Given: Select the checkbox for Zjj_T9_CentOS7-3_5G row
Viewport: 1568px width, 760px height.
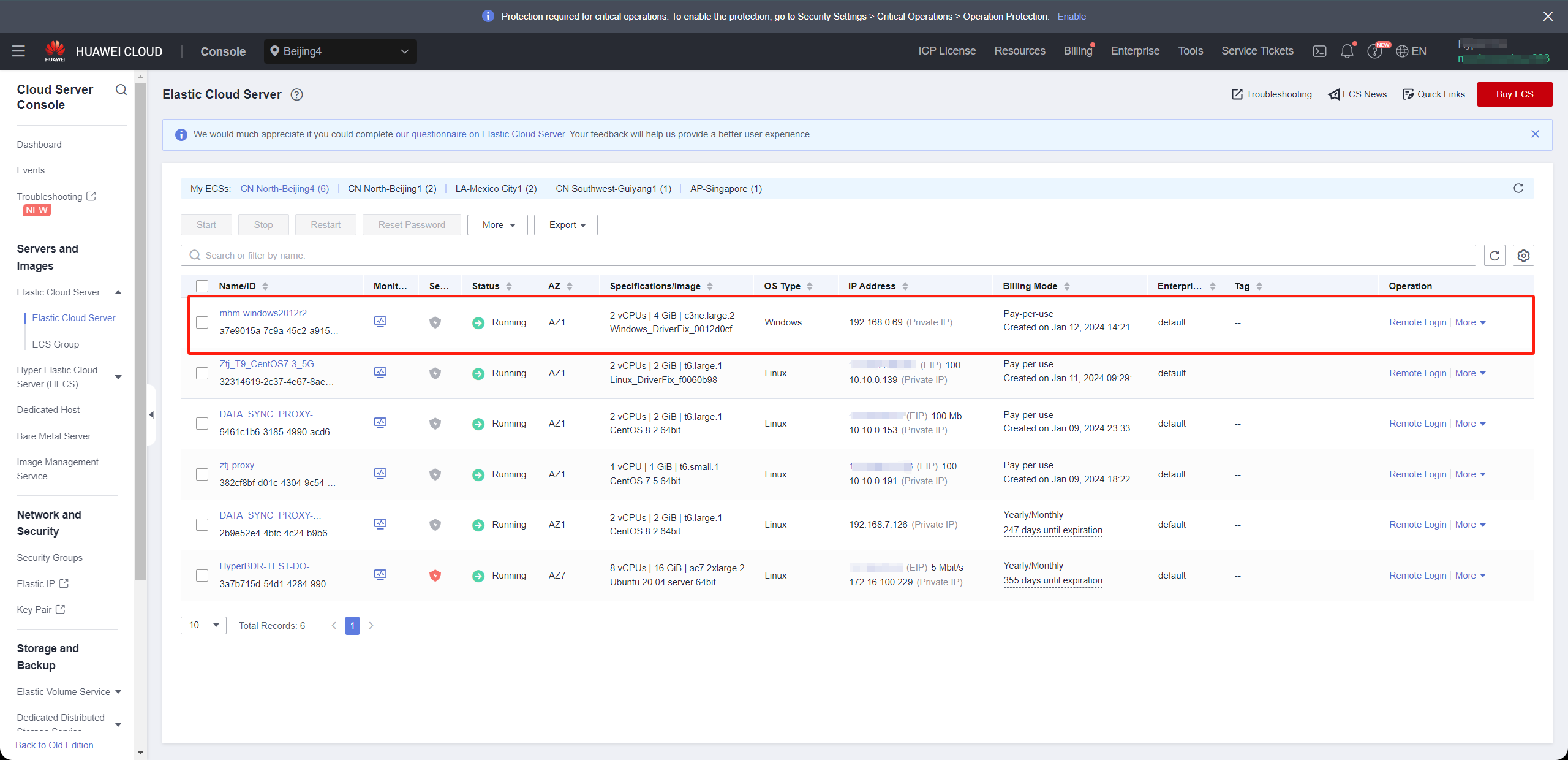Looking at the screenshot, I should click(200, 372).
